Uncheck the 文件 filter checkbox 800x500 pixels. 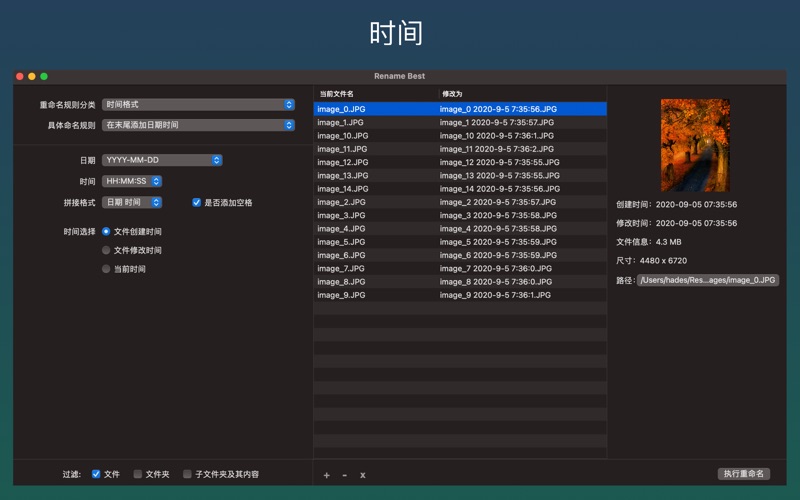pos(96,474)
